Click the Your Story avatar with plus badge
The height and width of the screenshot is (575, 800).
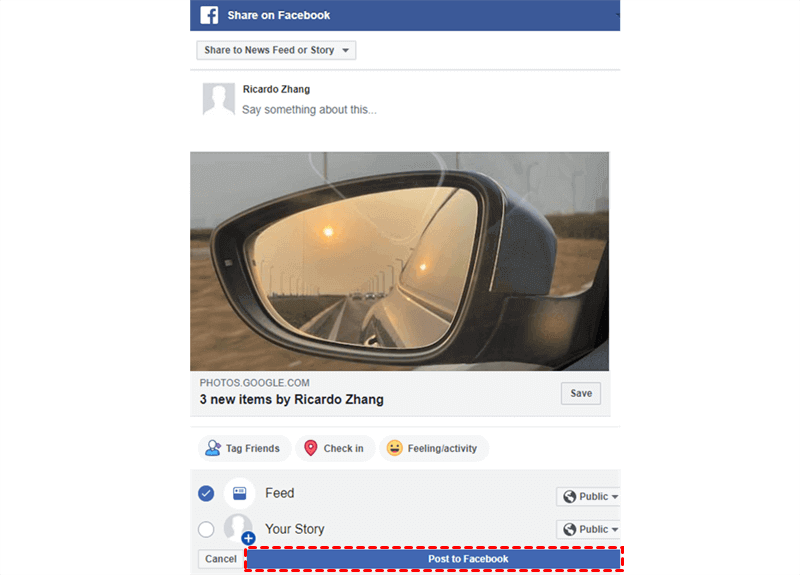239,529
